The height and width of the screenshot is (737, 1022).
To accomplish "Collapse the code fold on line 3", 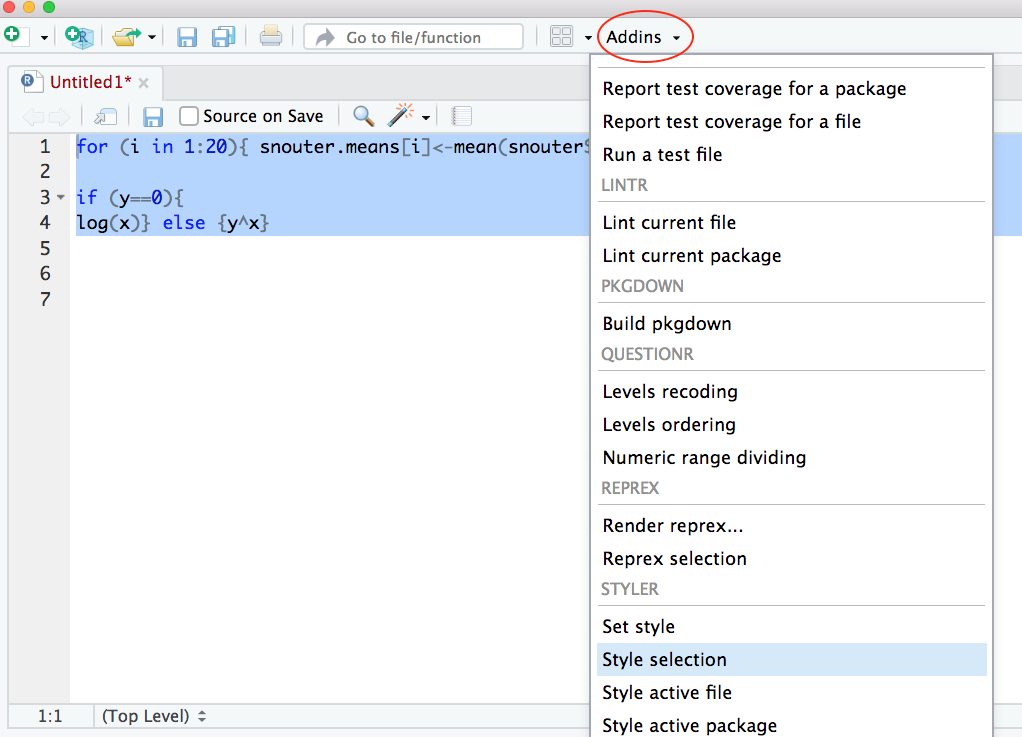I will (61, 197).
